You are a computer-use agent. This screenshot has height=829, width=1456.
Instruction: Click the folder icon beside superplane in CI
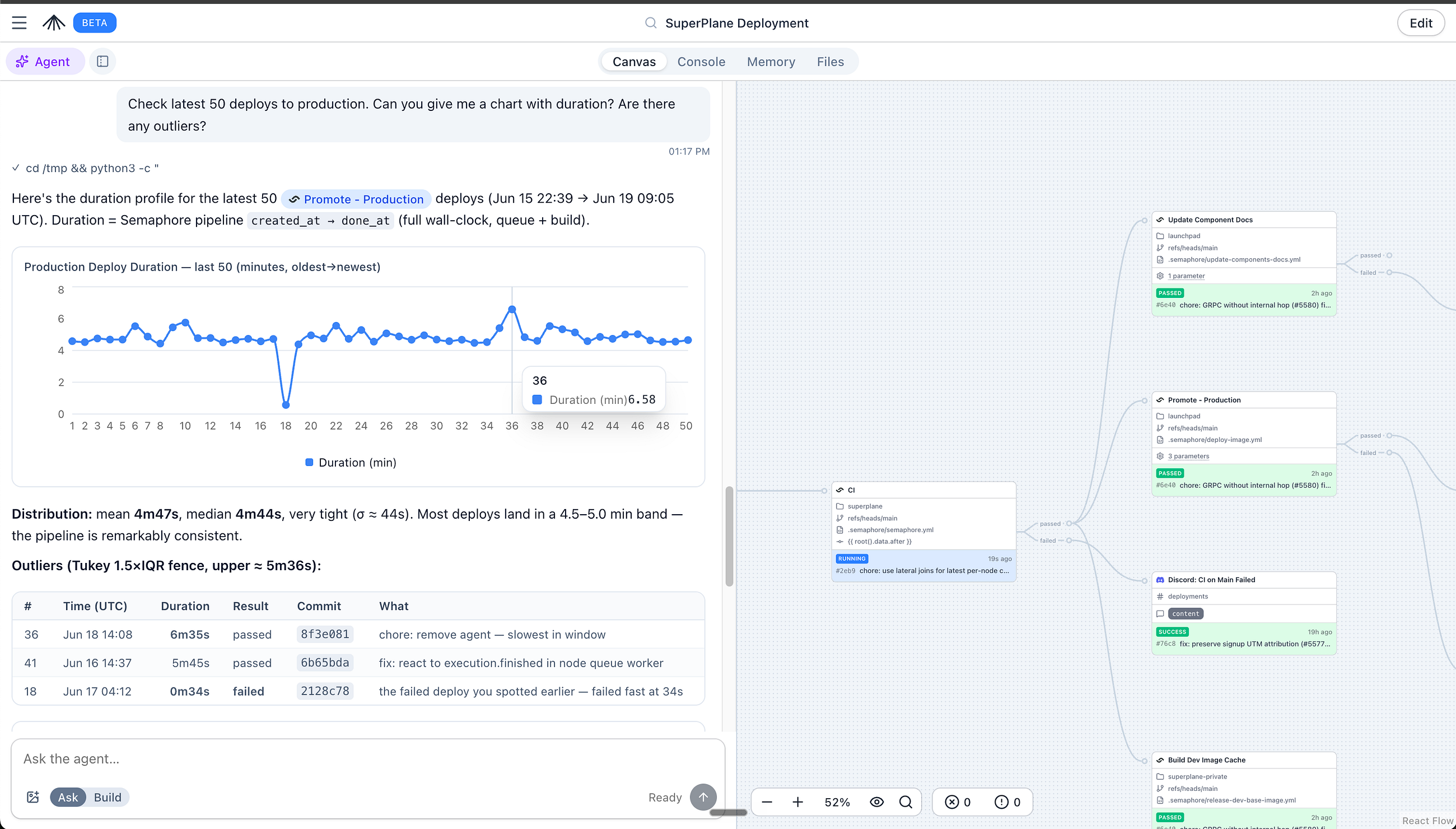[x=839, y=506]
